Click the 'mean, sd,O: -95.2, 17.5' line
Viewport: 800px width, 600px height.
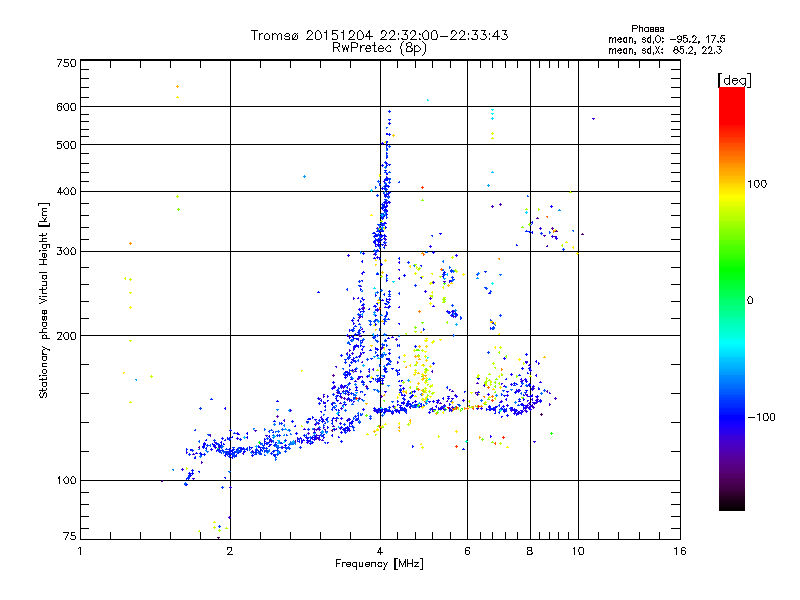coord(666,39)
